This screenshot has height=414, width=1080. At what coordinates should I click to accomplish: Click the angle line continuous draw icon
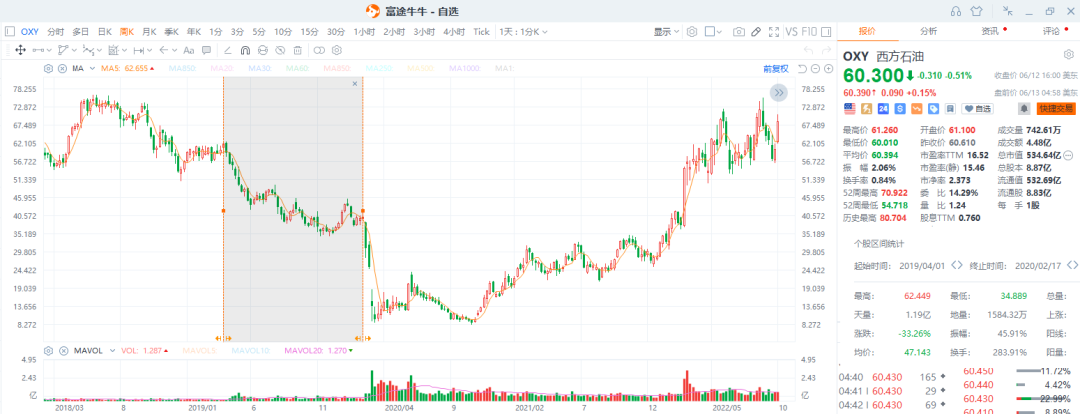227,50
